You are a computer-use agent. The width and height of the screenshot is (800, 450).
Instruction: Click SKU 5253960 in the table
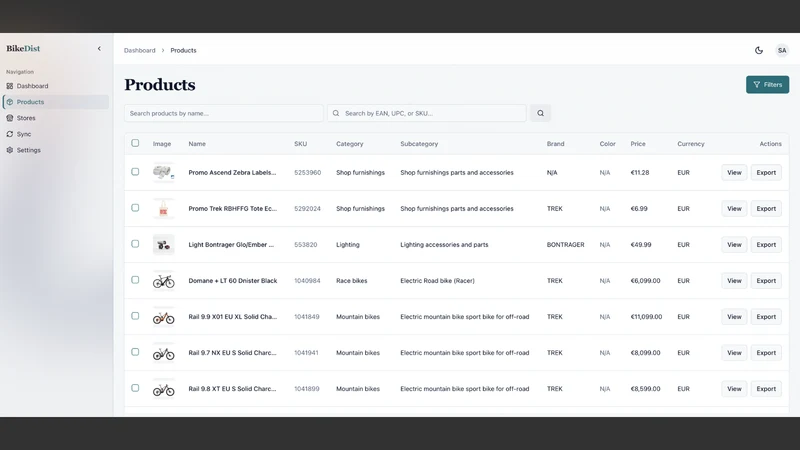pyautogui.click(x=308, y=172)
